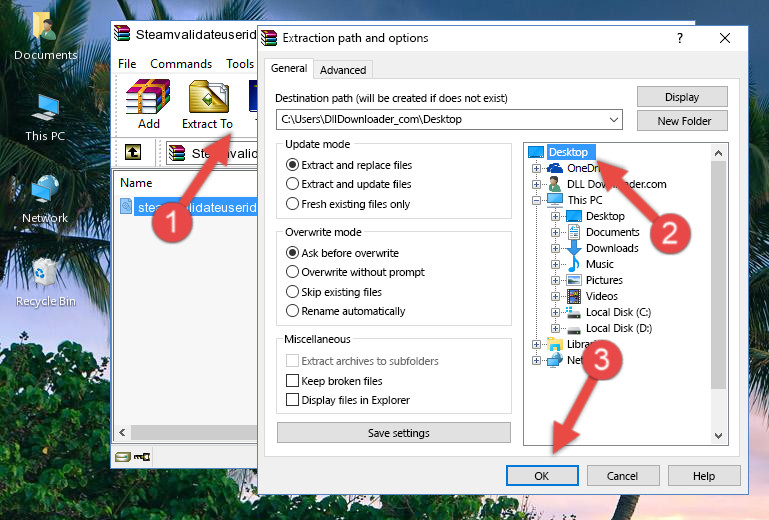Image resolution: width=769 pixels, height=520 pixels.
Task: Expand the Pictures tree node
Action: click(x=555, y=281)
